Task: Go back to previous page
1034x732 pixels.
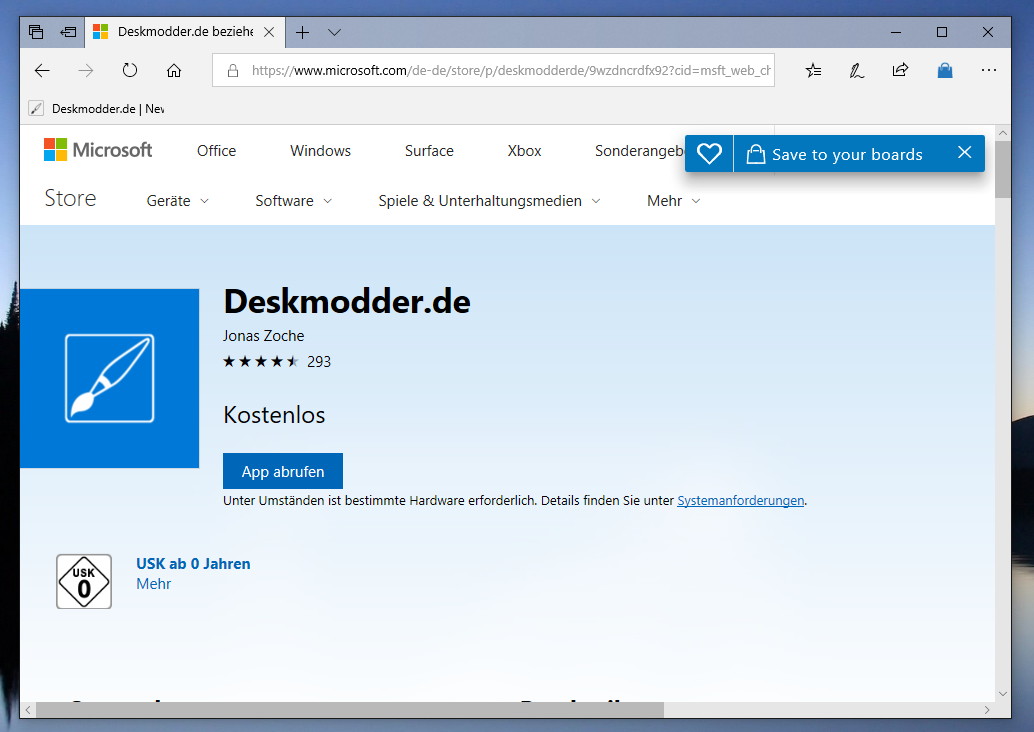Action: click(x=42, y=71)
